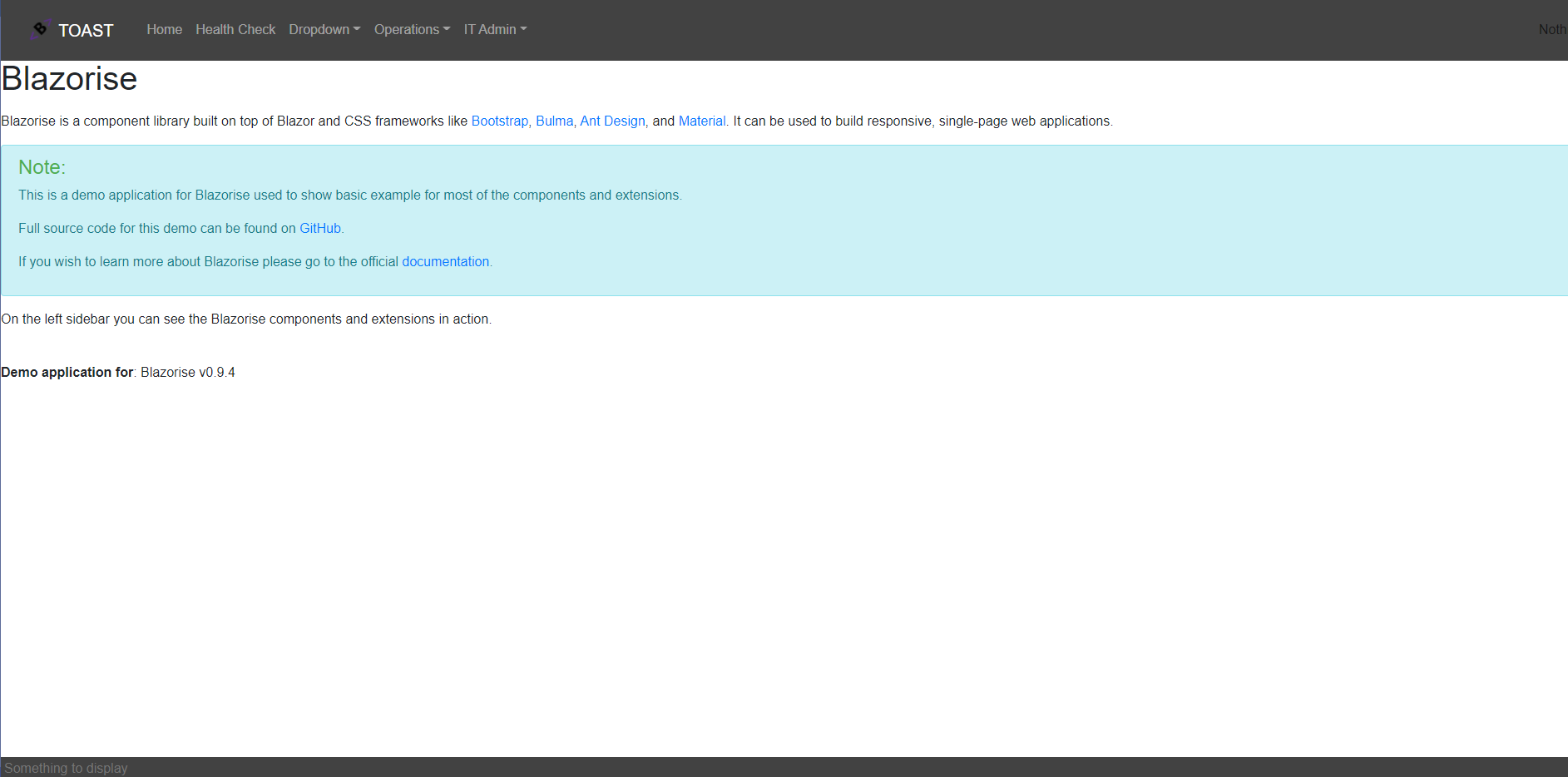Open the Bootstrap link

coord(499,121)
